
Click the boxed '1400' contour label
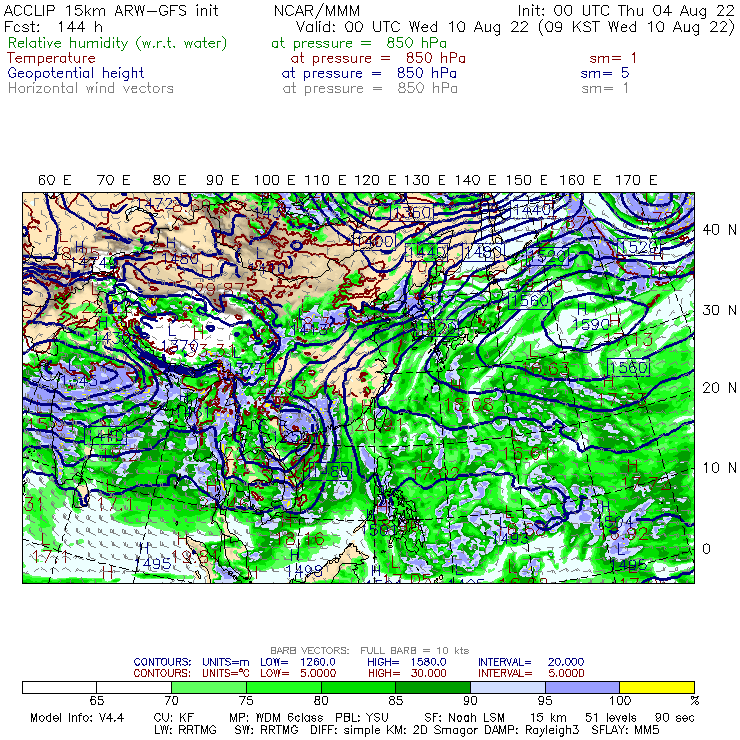tap(374, 242)
